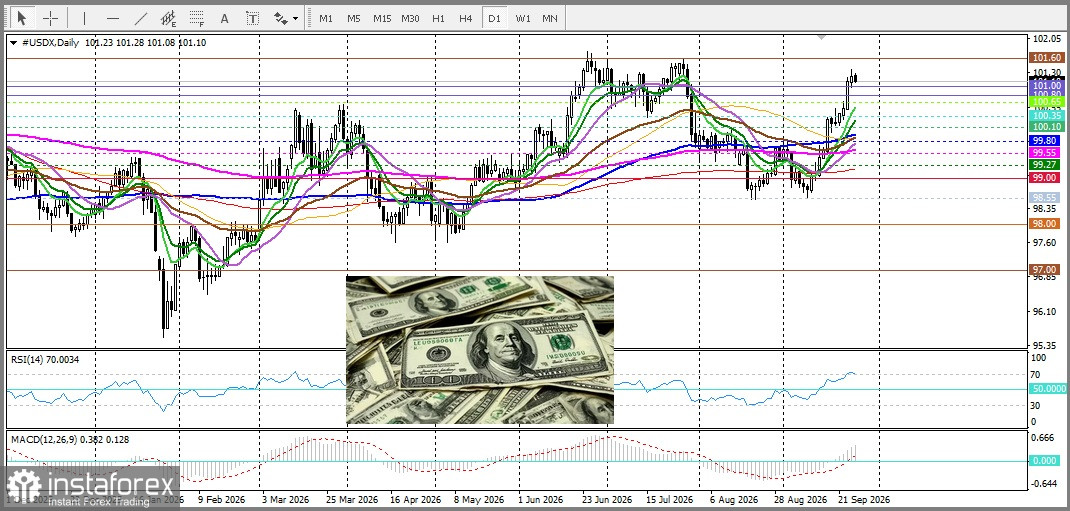Switch to M1 timeframe

[x=326, y=18]
